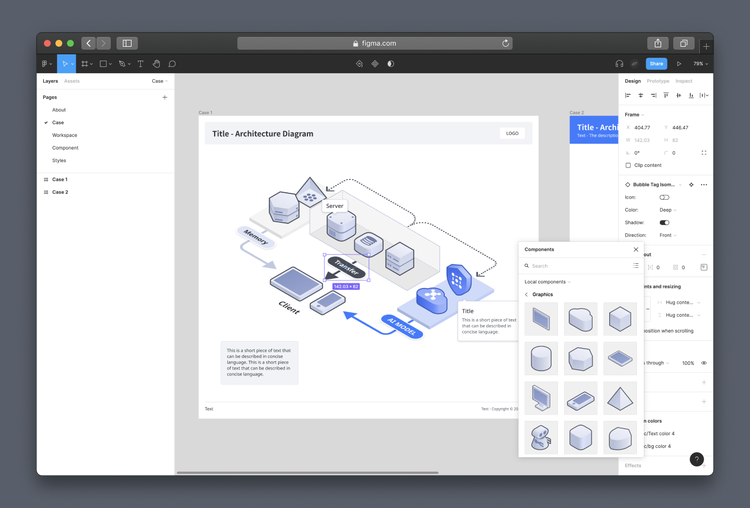This screenshot has height=508, width=750.
Task: Select the cylinder graphic thumbnail
Action: [x=541, y=358]
